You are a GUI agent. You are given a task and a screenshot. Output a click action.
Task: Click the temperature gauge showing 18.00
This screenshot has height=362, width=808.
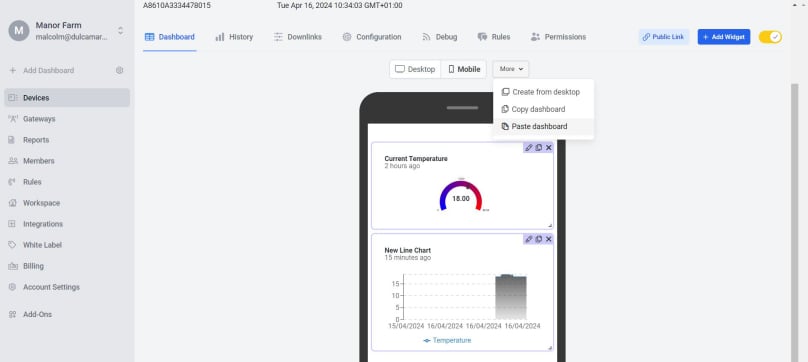(x=461, y=195)
